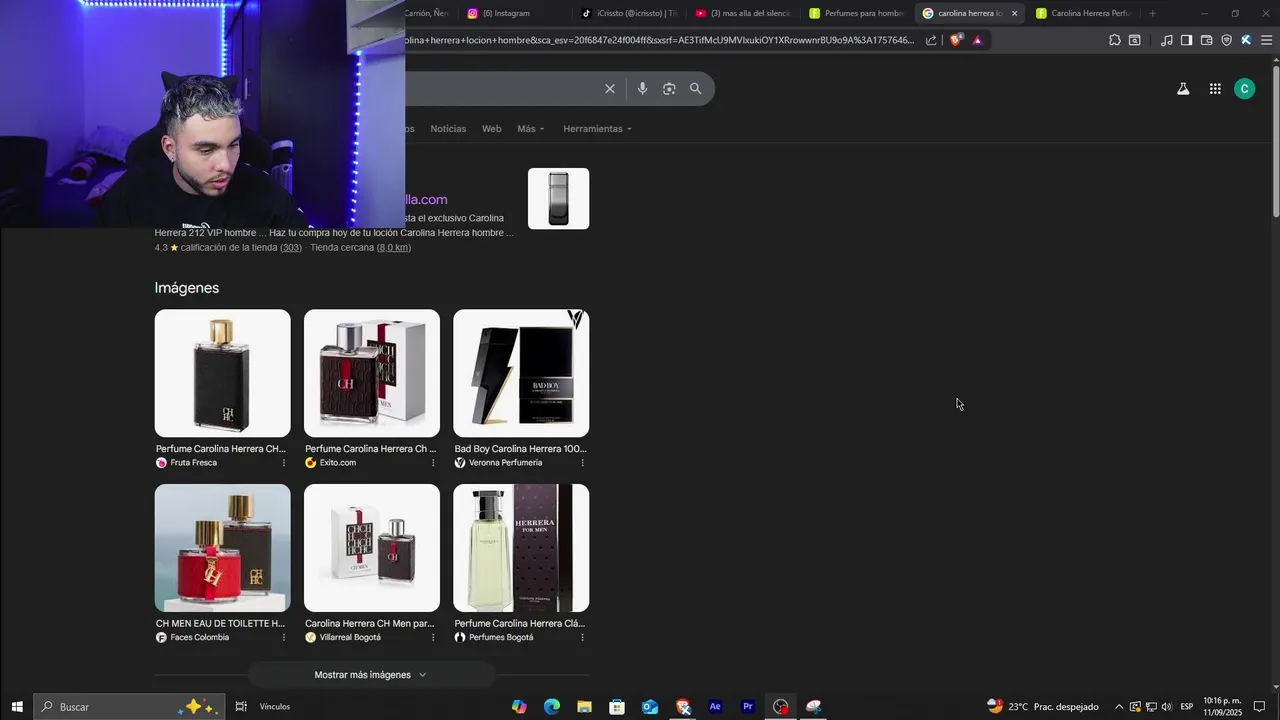
Task: Expand the Herramientas dropdown
Action: (597, 129)
